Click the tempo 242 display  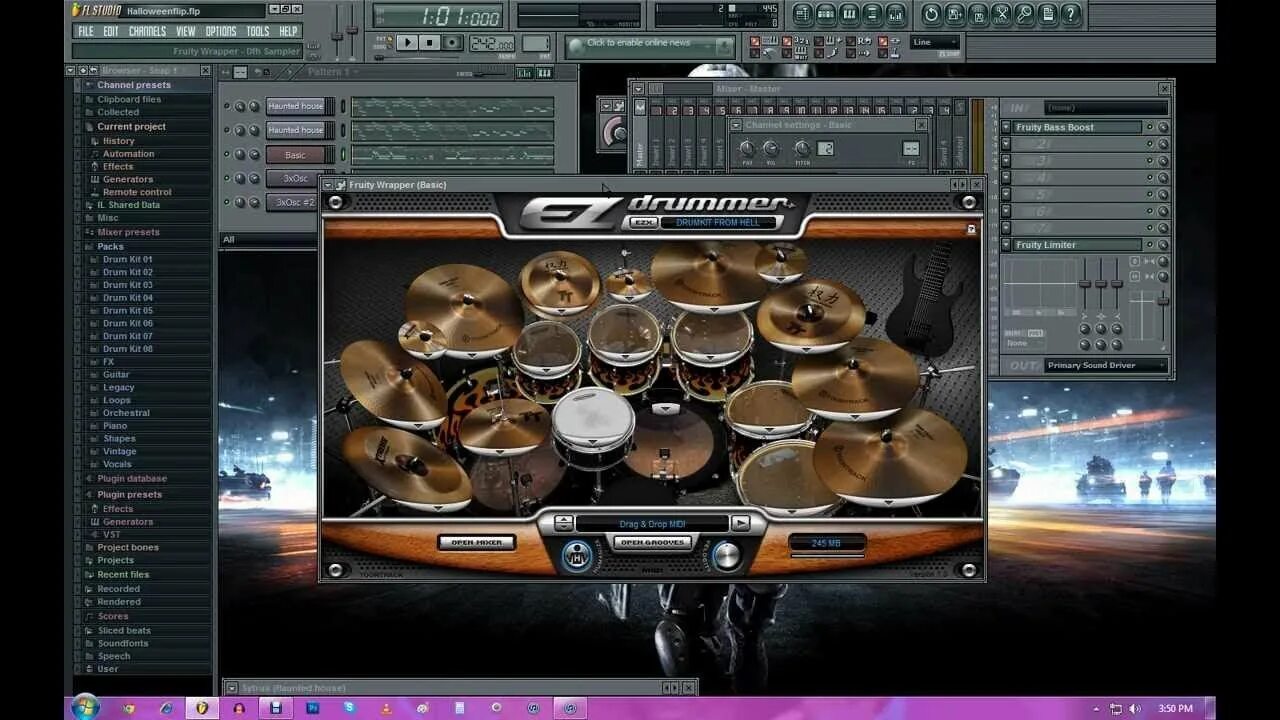(492, 43)
